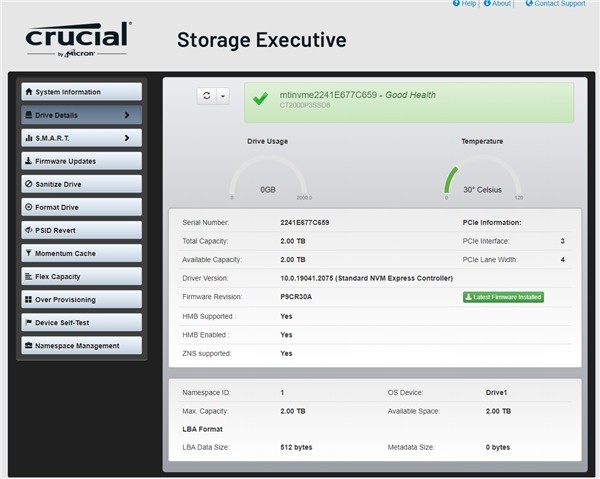Image resolution: width=600 pixels, height=479 pixels.
Task: Open the Device Self-Test button
Action: (x=82, y=323)
